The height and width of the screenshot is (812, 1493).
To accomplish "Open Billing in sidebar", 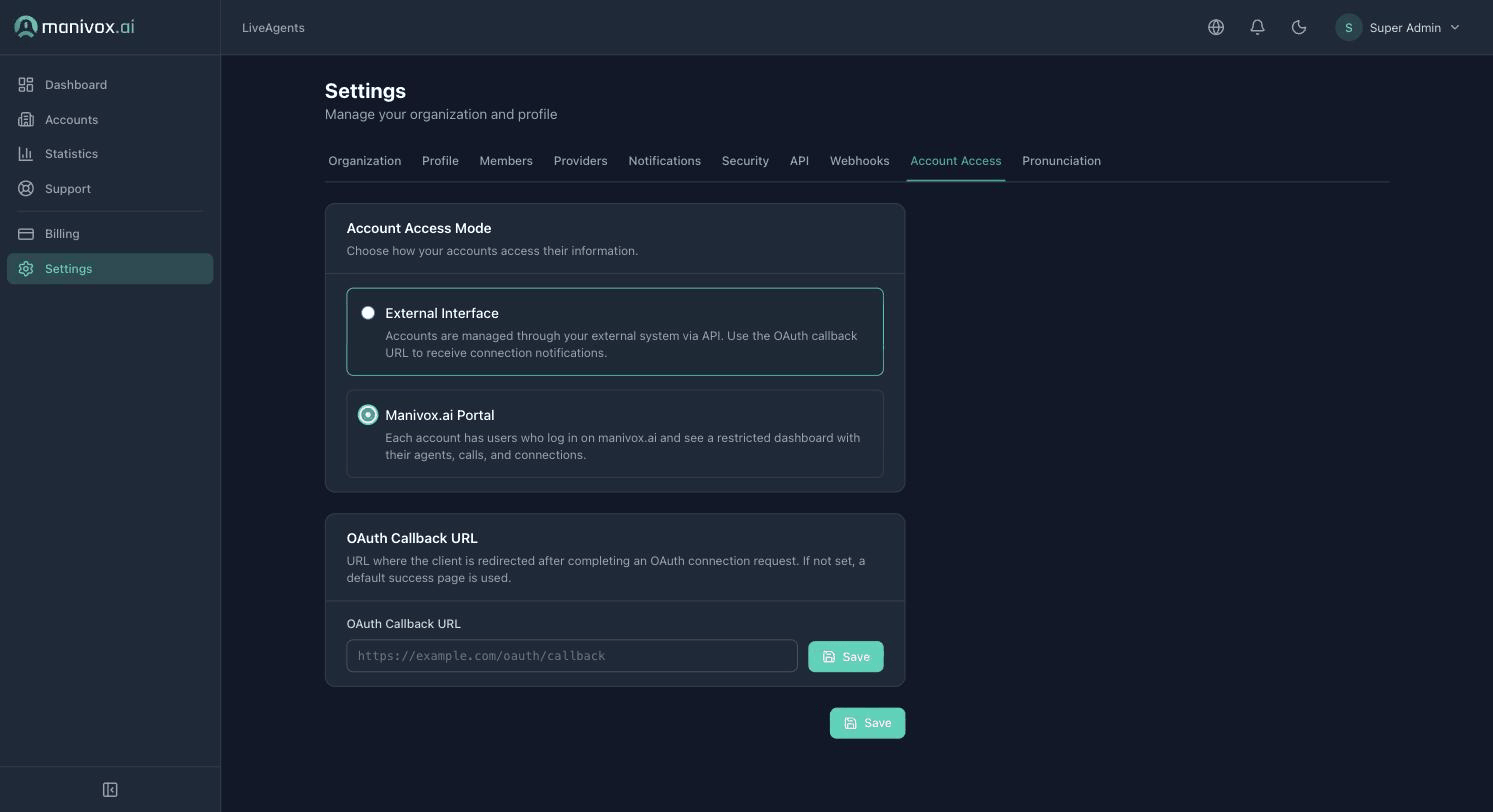I will pos(110,234).
